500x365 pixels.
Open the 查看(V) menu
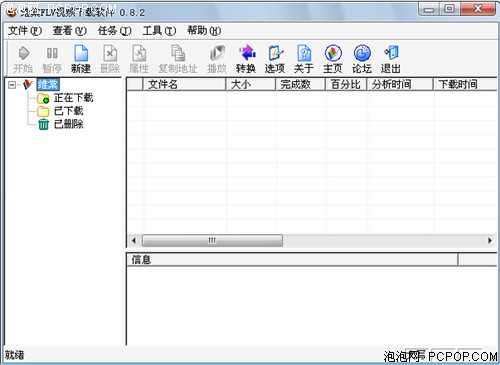(70, 31)
